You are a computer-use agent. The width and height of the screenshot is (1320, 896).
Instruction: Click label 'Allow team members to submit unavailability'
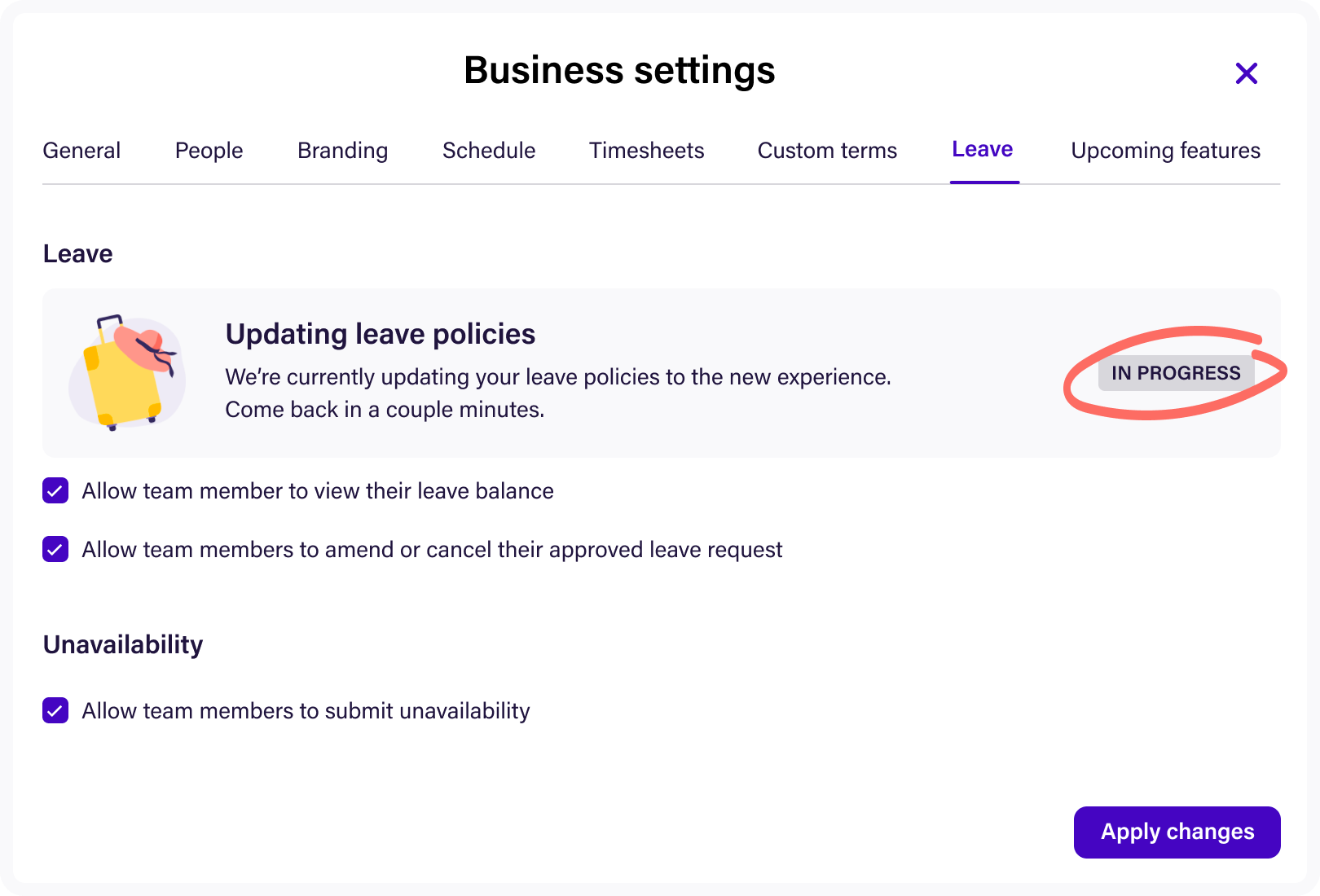pos(306,711)
